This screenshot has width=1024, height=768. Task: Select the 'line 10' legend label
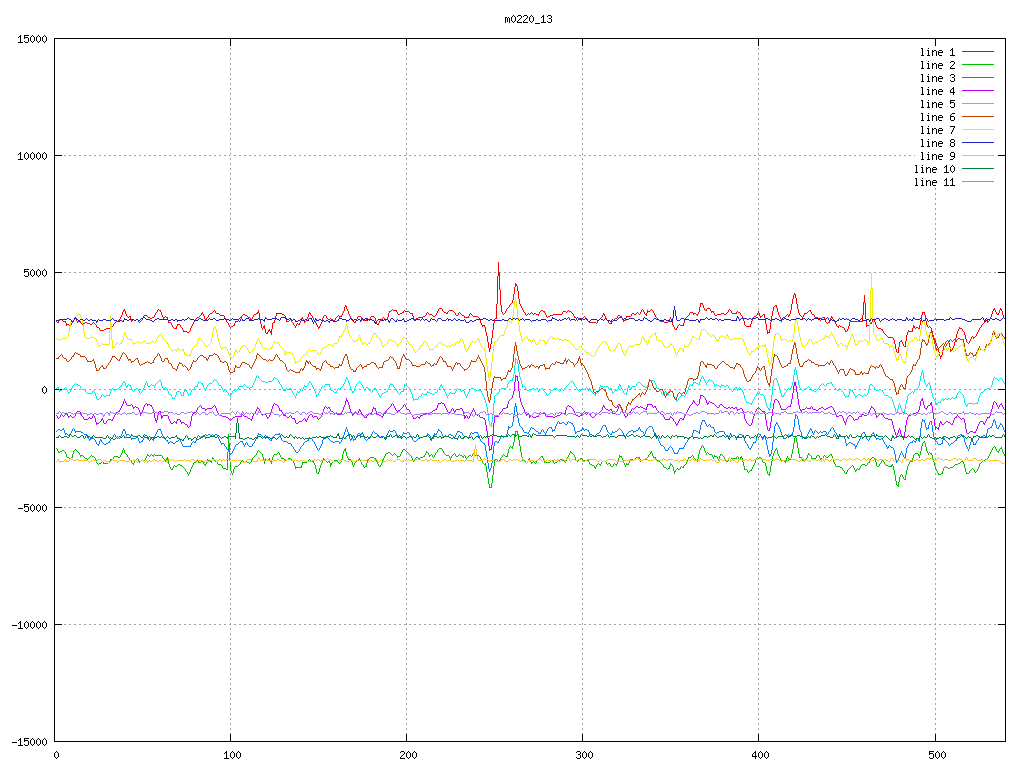[x=935, y=169]
